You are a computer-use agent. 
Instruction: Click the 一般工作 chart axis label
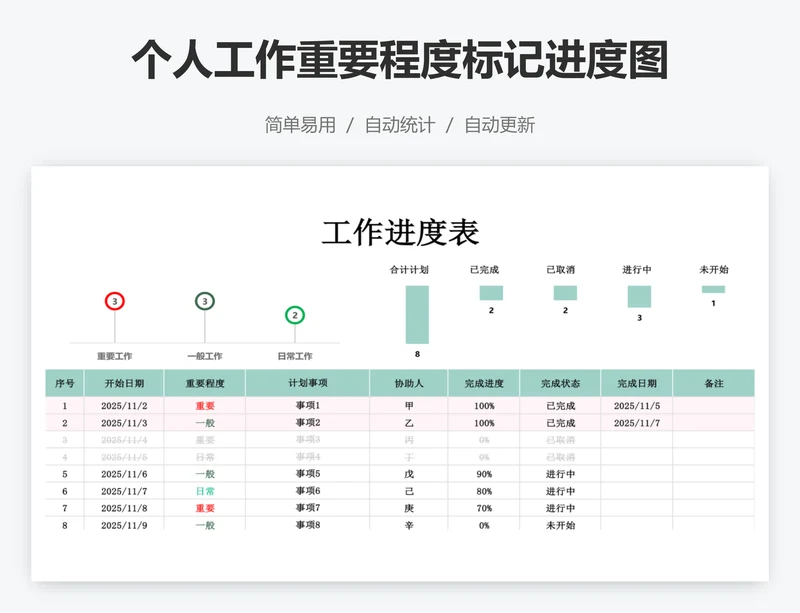[205, 356]
